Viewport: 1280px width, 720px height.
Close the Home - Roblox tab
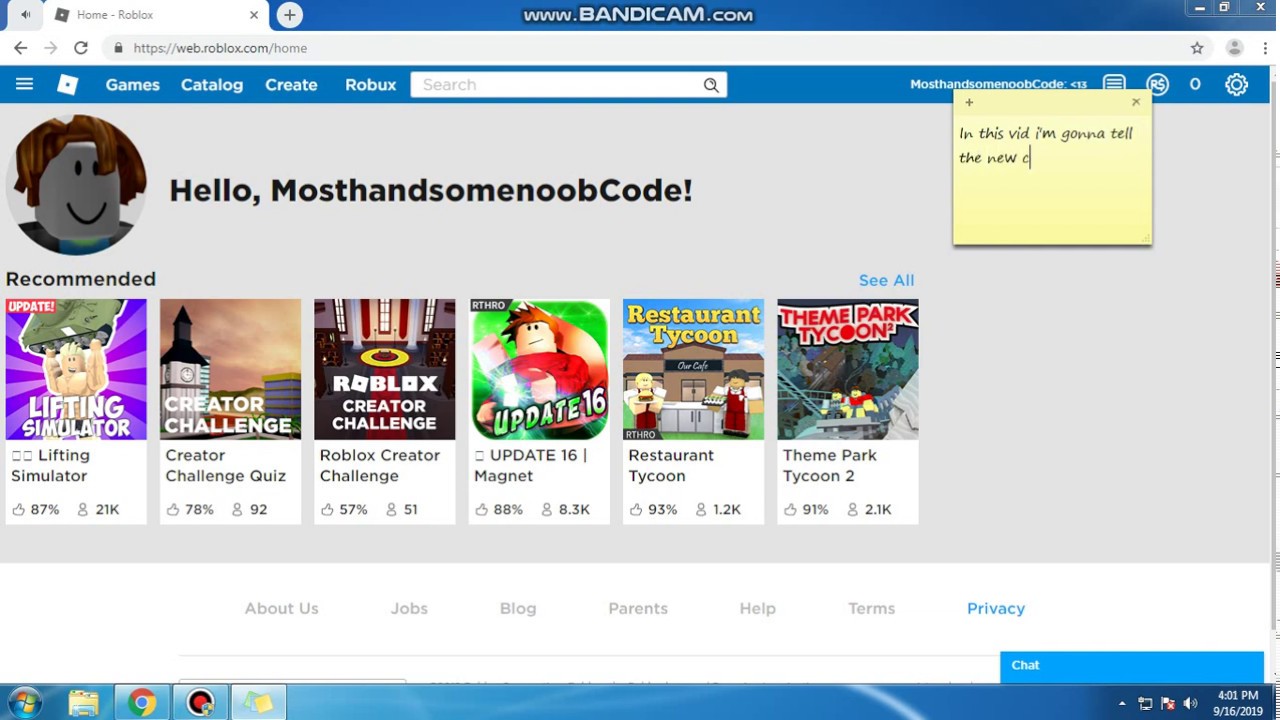pyautogui.click(x=254, y=15)
